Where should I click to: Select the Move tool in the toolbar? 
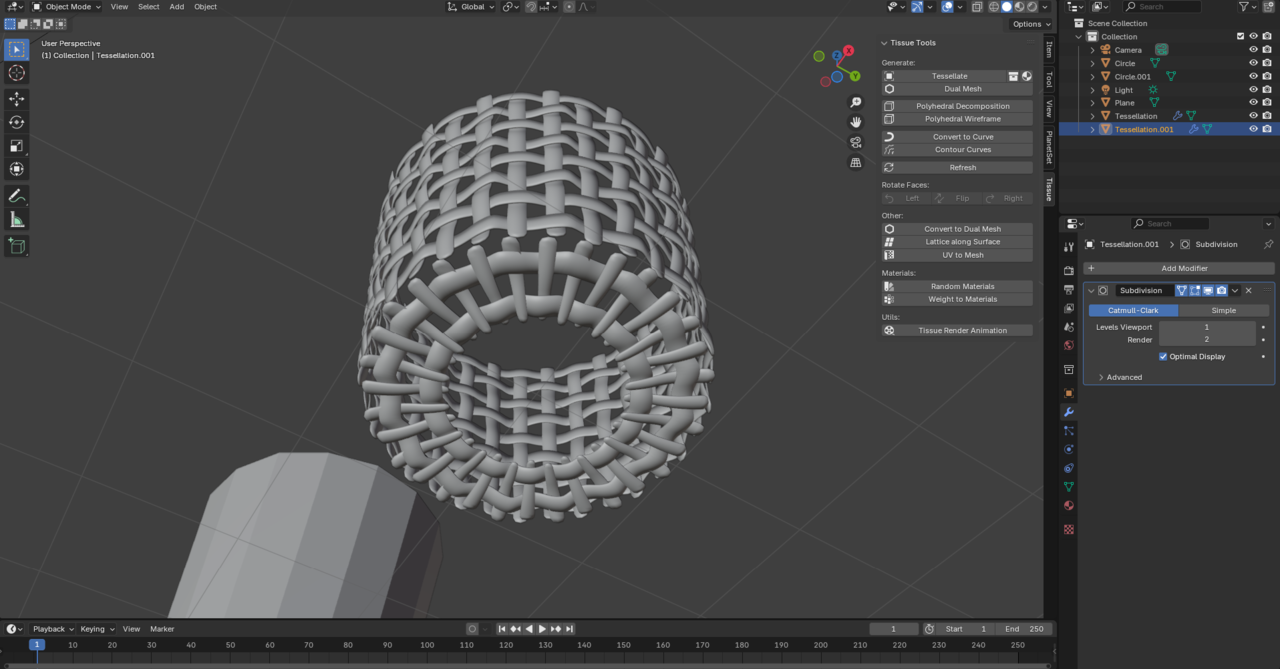click(17, 98)
